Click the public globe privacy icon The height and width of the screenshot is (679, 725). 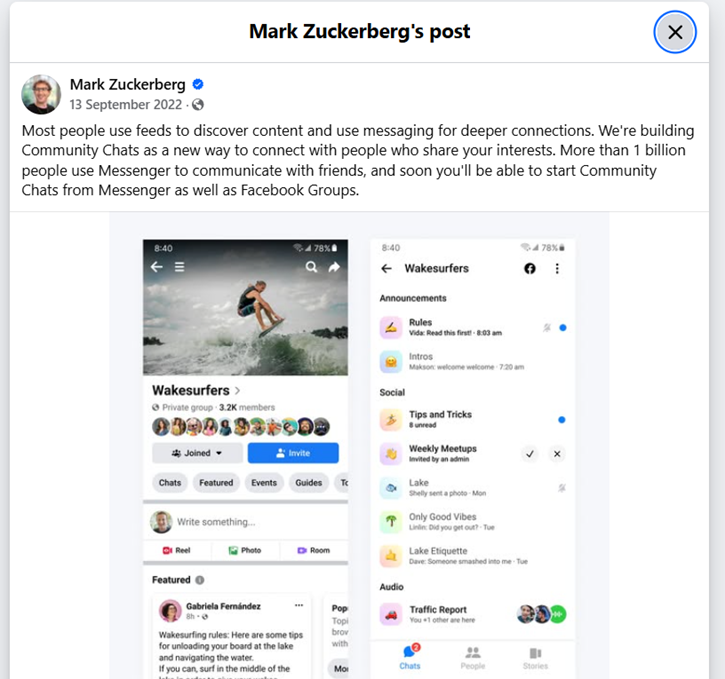point(198,104)
